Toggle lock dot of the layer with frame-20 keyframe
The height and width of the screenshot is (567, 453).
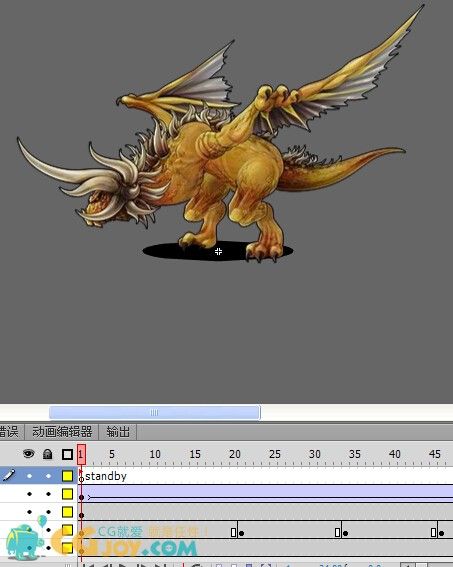coord(48,530)
